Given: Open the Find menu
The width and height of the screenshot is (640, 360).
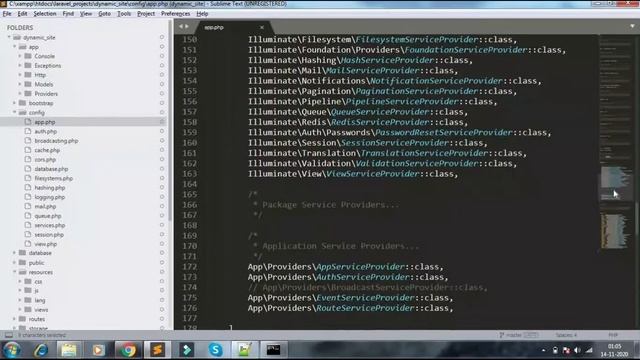Looking at the screenshot, I should pos(68,13).
